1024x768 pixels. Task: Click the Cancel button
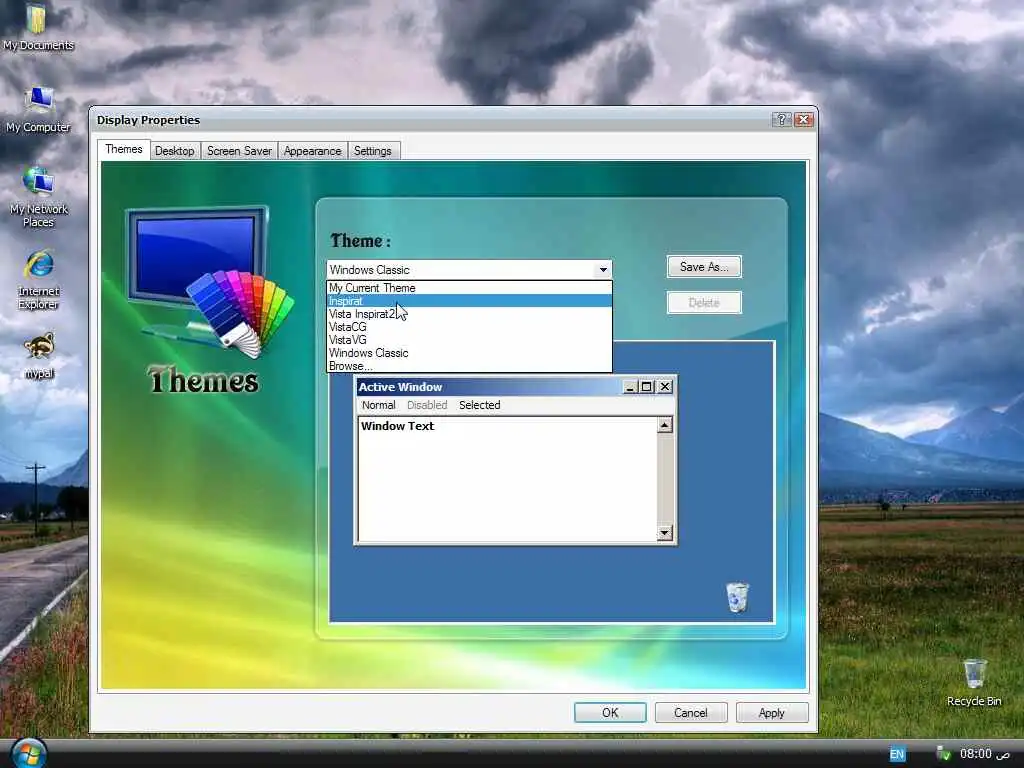pos(690,712)
